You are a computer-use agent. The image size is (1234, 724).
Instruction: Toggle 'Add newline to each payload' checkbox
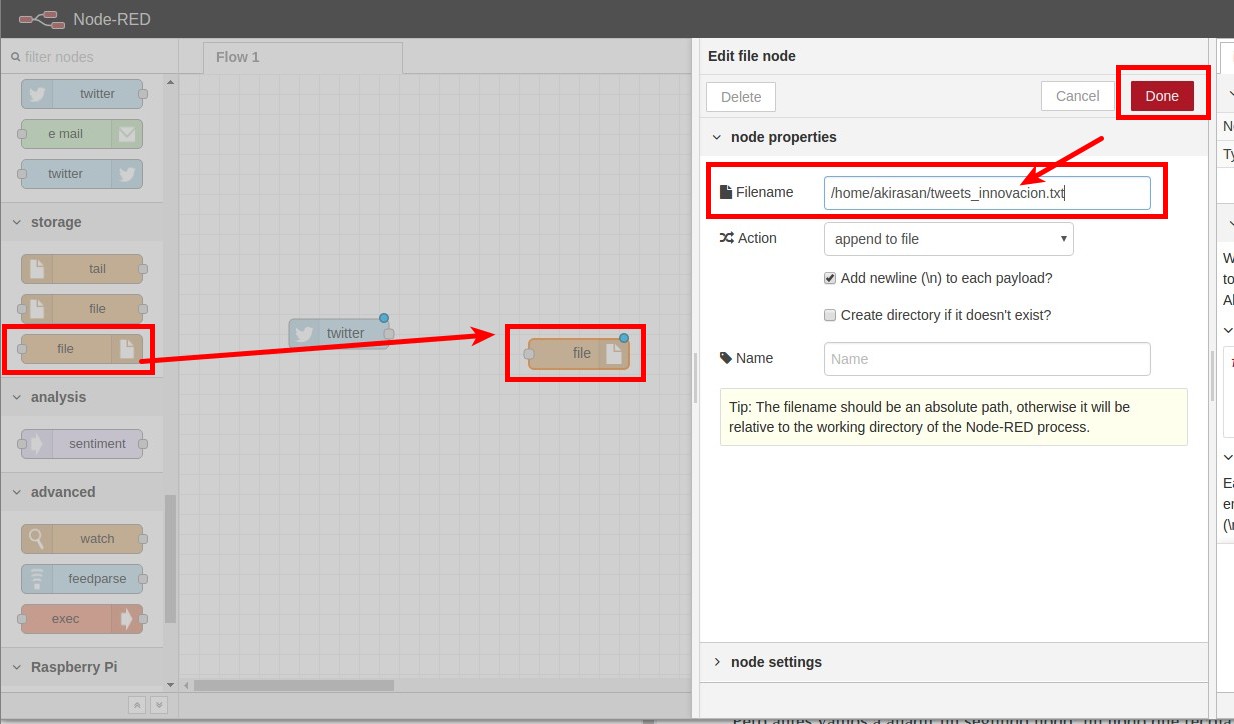click(830, 278)
